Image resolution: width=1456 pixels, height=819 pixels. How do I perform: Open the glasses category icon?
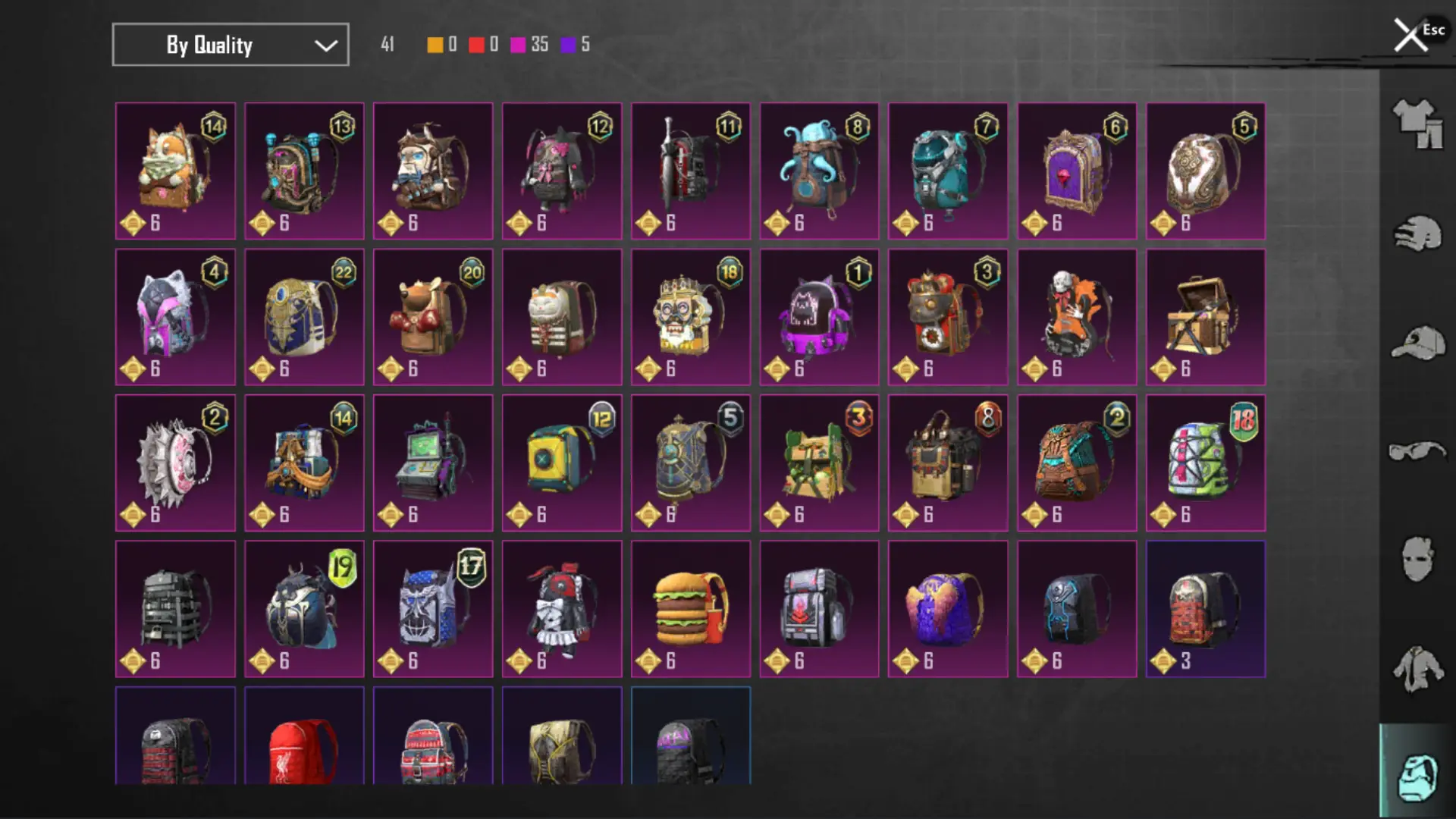[x=1417, y=451]
